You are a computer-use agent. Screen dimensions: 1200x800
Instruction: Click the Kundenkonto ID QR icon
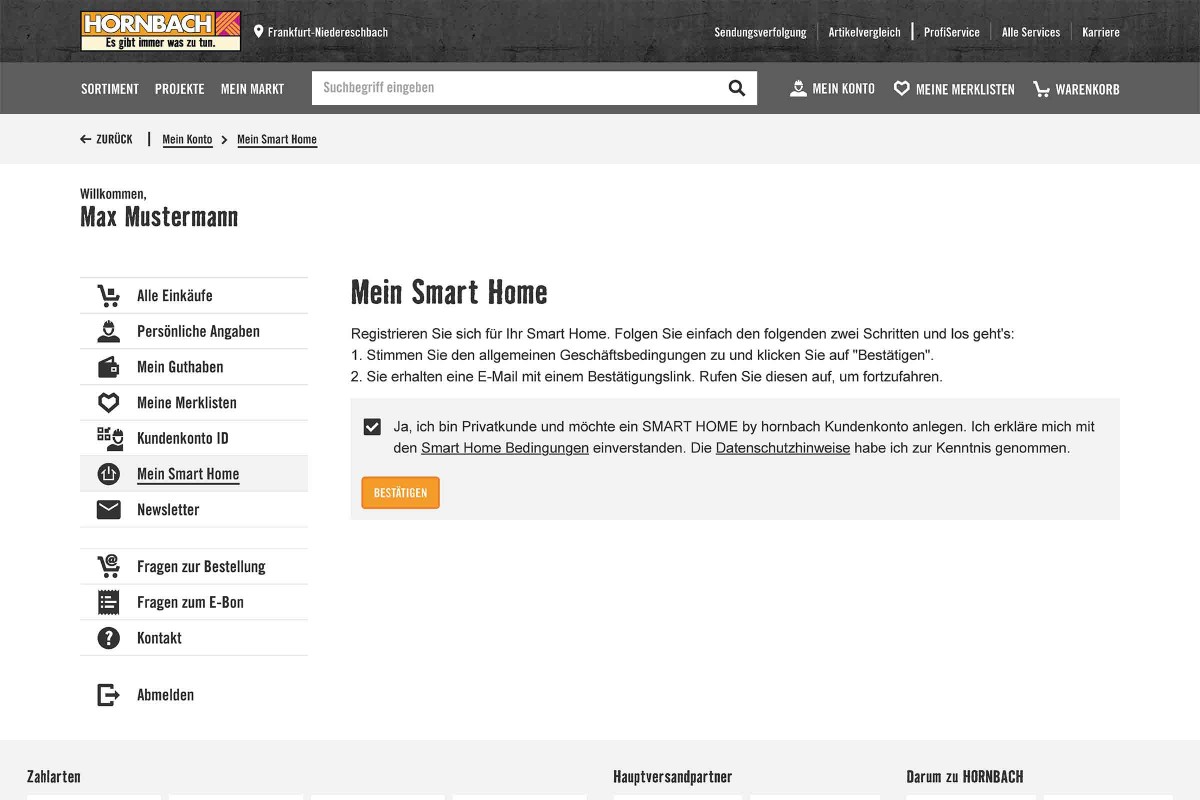click(109, 438)
